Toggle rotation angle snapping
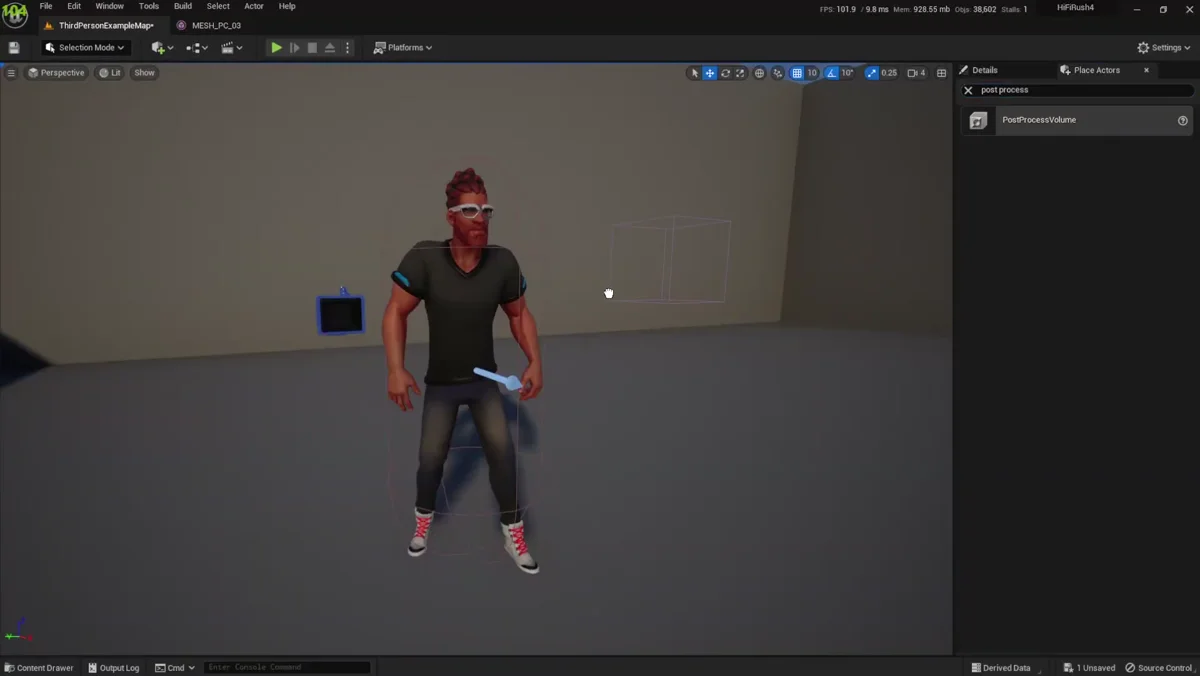 832,73
